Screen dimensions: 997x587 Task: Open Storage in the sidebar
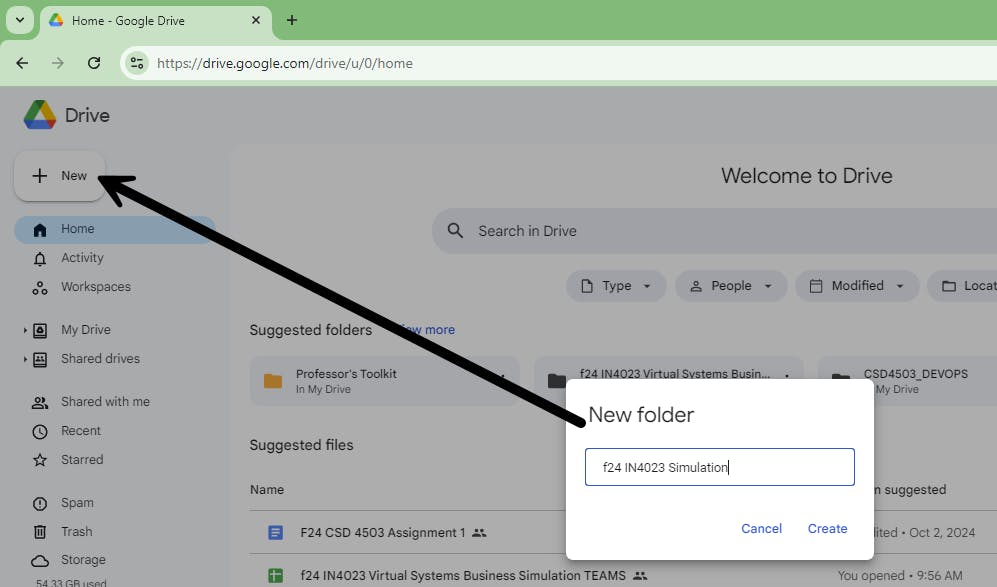point(83,560)
